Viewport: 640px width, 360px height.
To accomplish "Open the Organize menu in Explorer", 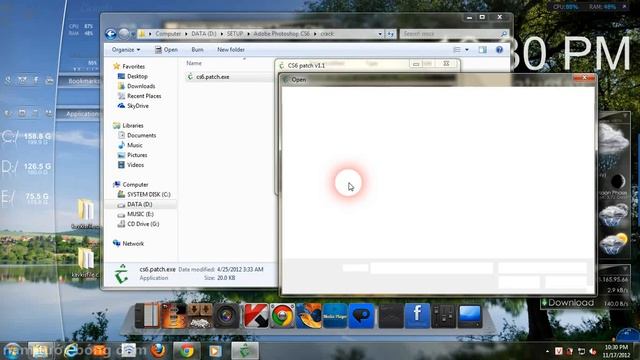I will click(x=126, y=50).
